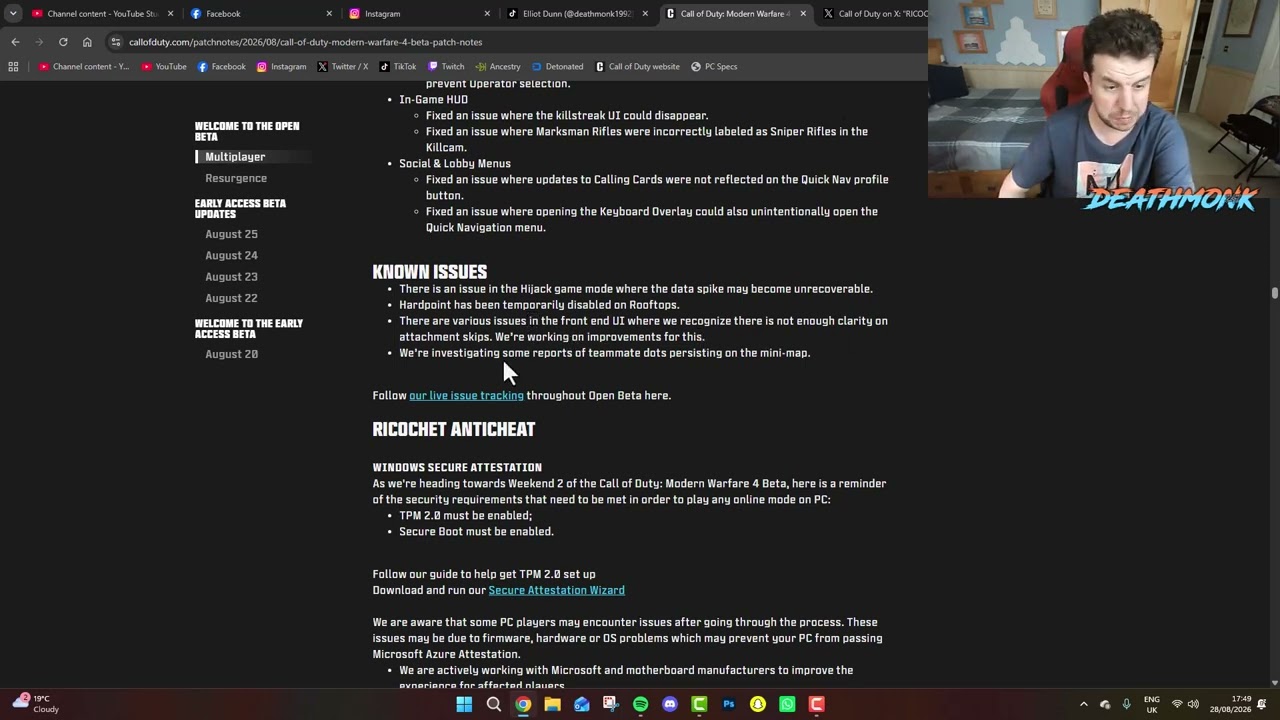Open the ENG UK language switcher
Image resolution: width=1280 pixels, height=720 pixels.
click(x=1152, y=704)
